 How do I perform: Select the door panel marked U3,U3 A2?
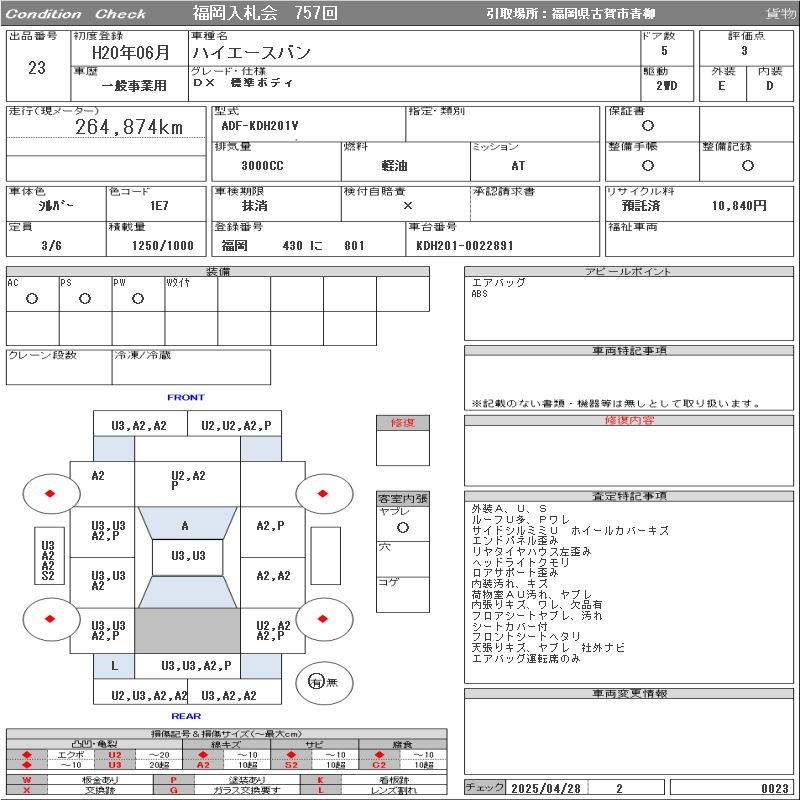point(102,583)
